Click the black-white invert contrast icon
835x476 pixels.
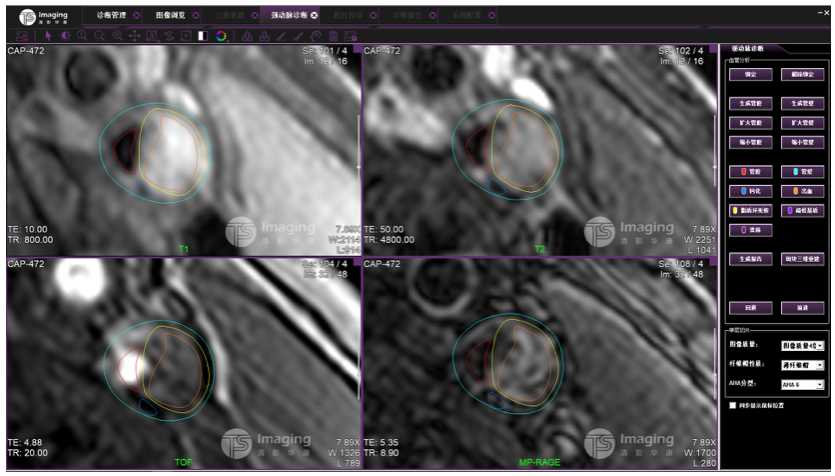(x=202, y=36)
